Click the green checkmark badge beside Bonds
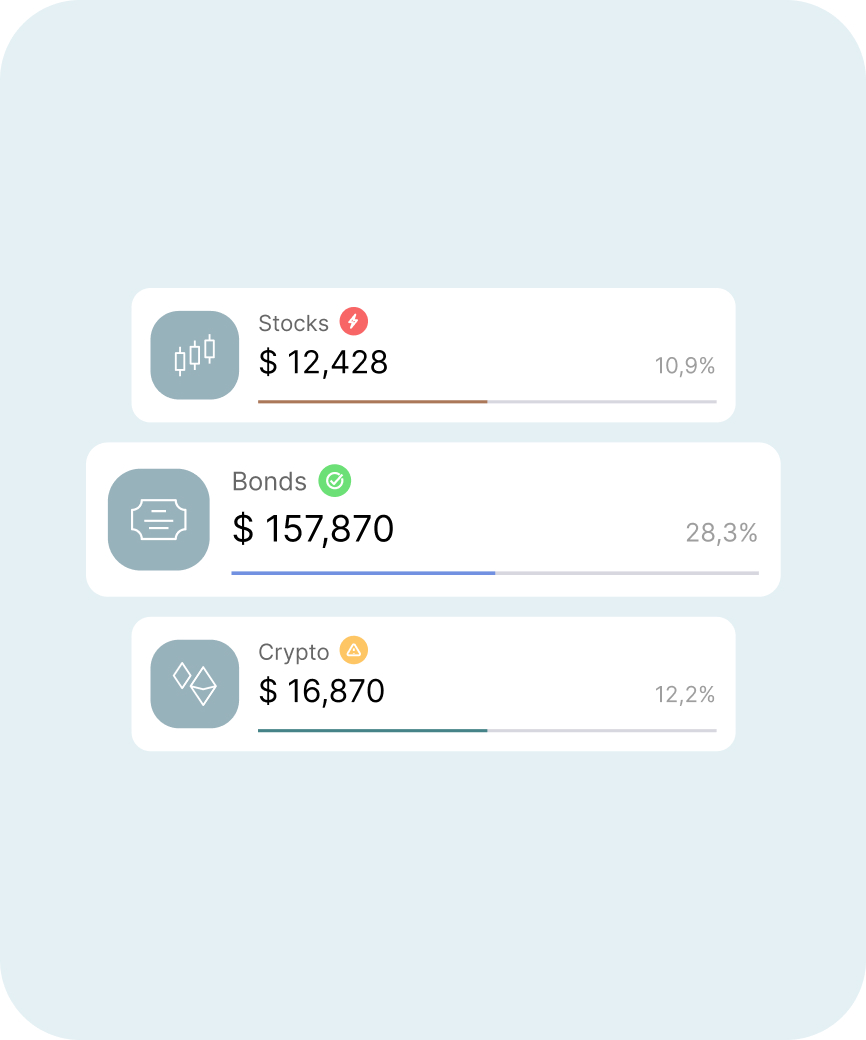 point(335,480)
